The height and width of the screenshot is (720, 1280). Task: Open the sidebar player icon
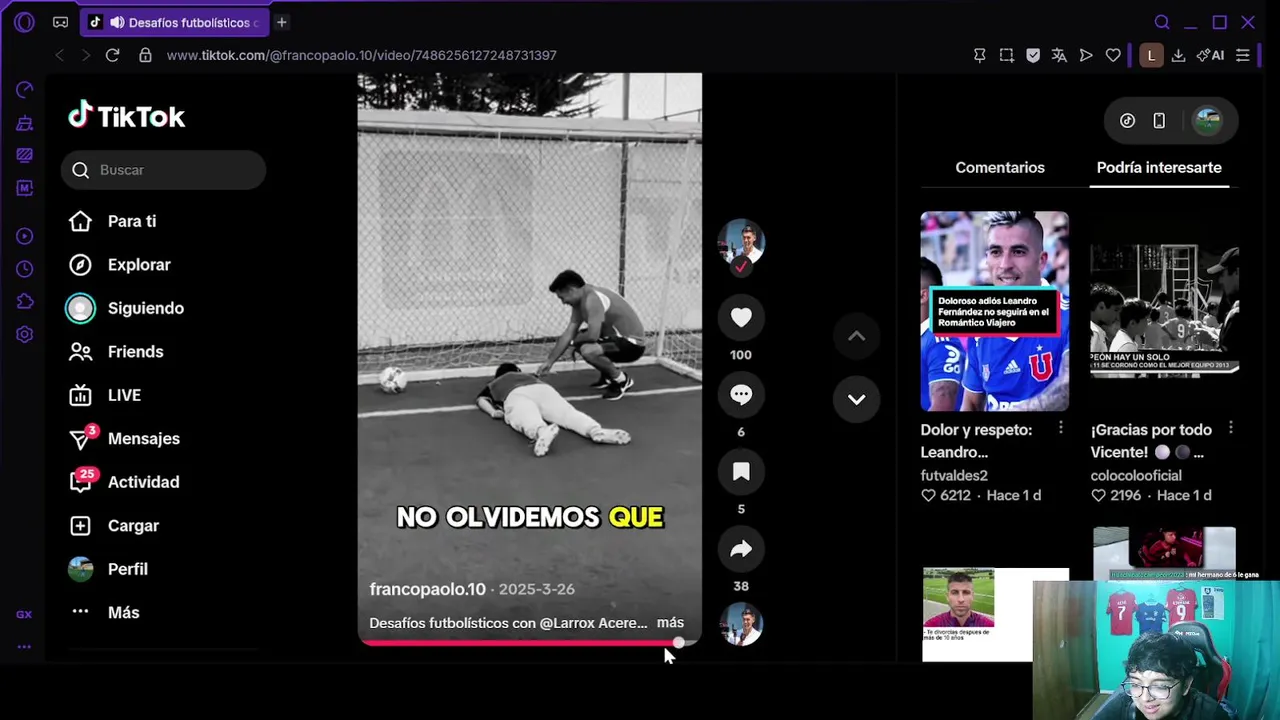pyautogui.click(x=25, y=236)
